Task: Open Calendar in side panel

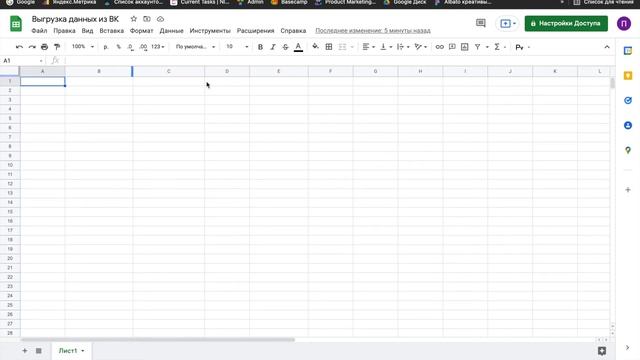Action: point(628,51)
